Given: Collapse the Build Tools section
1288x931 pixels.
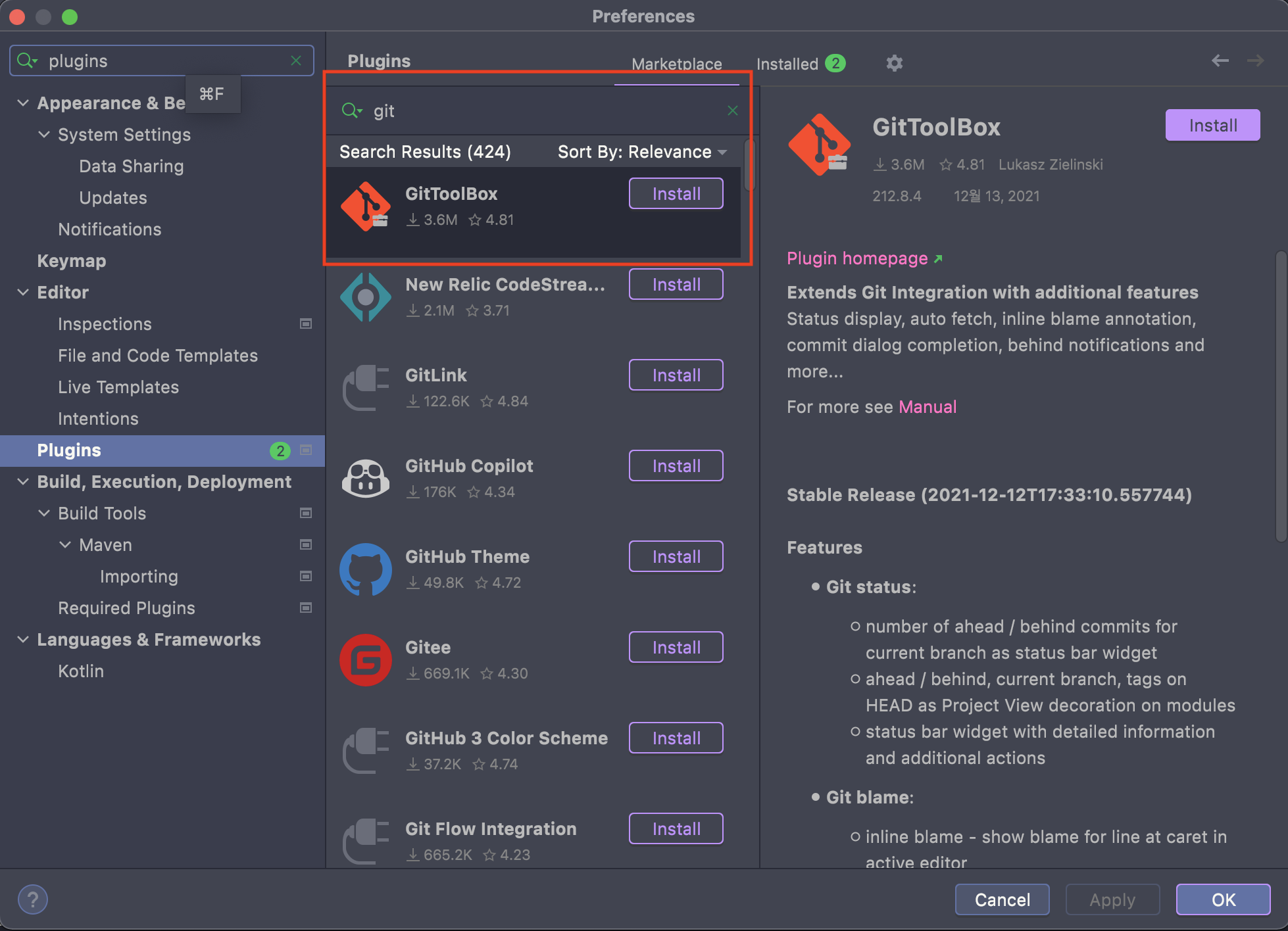Looking at the screenshot, I should tap(45, 513).
